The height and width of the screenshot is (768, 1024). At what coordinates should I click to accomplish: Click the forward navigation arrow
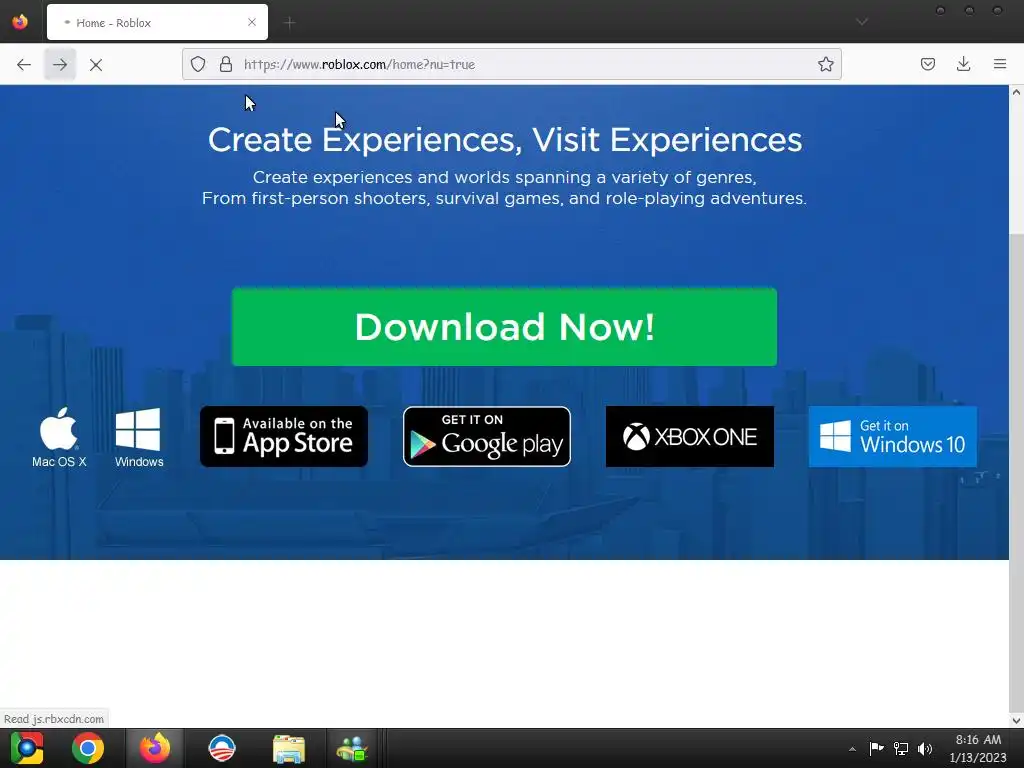click(60, 65)
